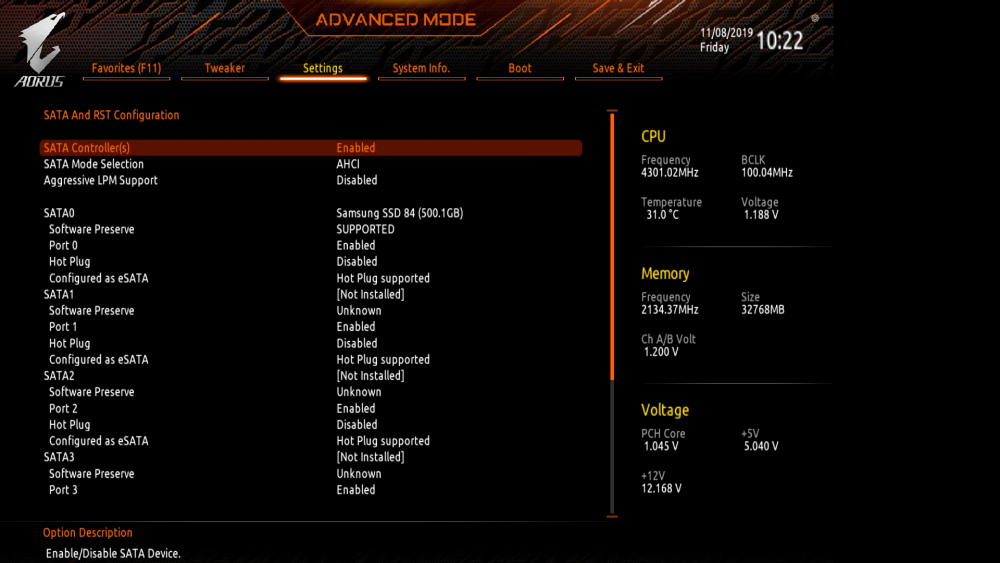Change Aggressive LPM Support Disabled value
Screen dimensions: 1000x563
click(357, 180)
